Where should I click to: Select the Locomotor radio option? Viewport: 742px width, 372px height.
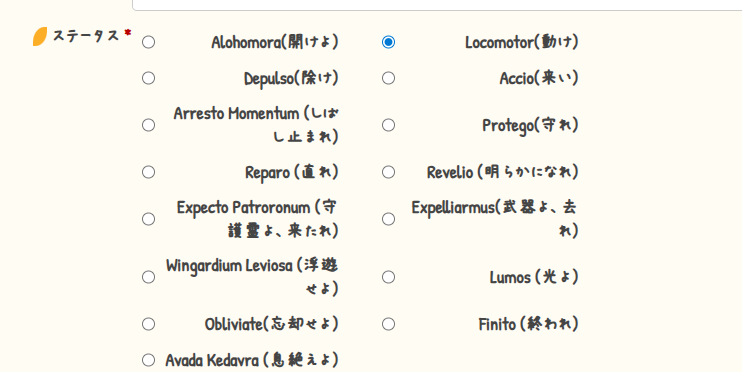click(389, 42)
